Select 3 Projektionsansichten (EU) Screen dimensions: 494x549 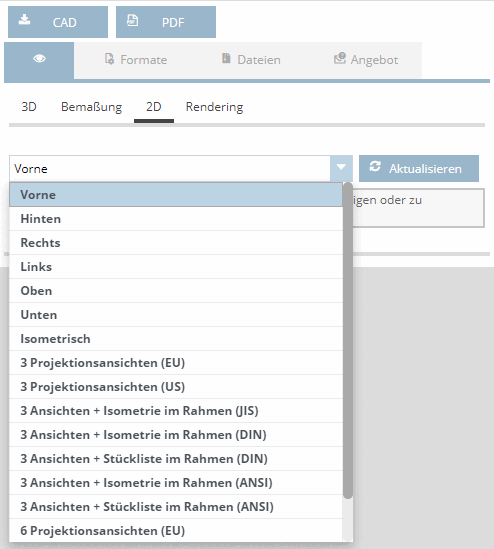176,363
